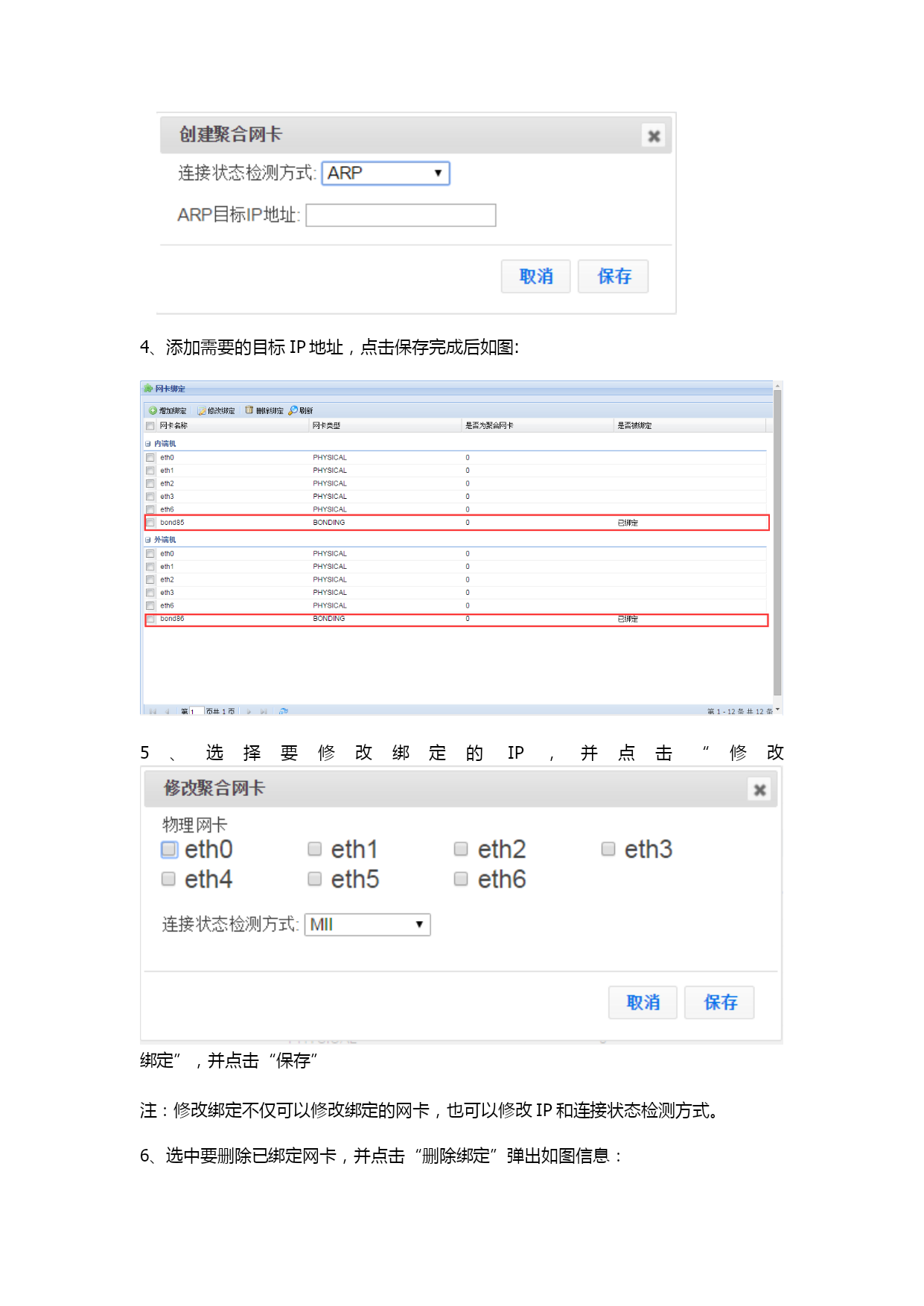Open the ARP detection method dropdown

(x=386, y=173)
